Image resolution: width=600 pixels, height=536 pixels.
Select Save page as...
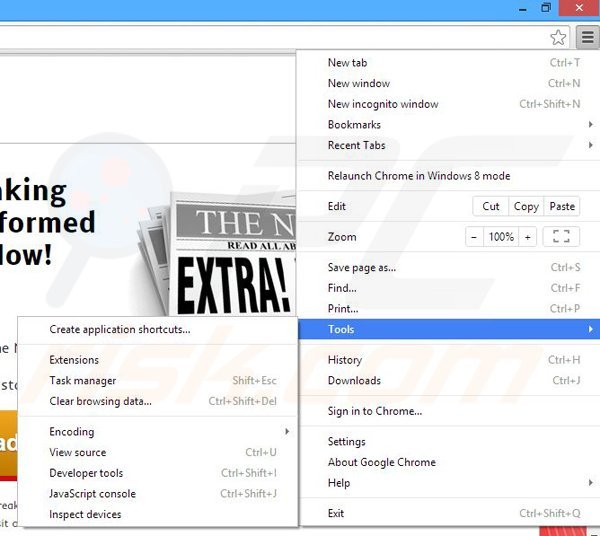point(449,267)
